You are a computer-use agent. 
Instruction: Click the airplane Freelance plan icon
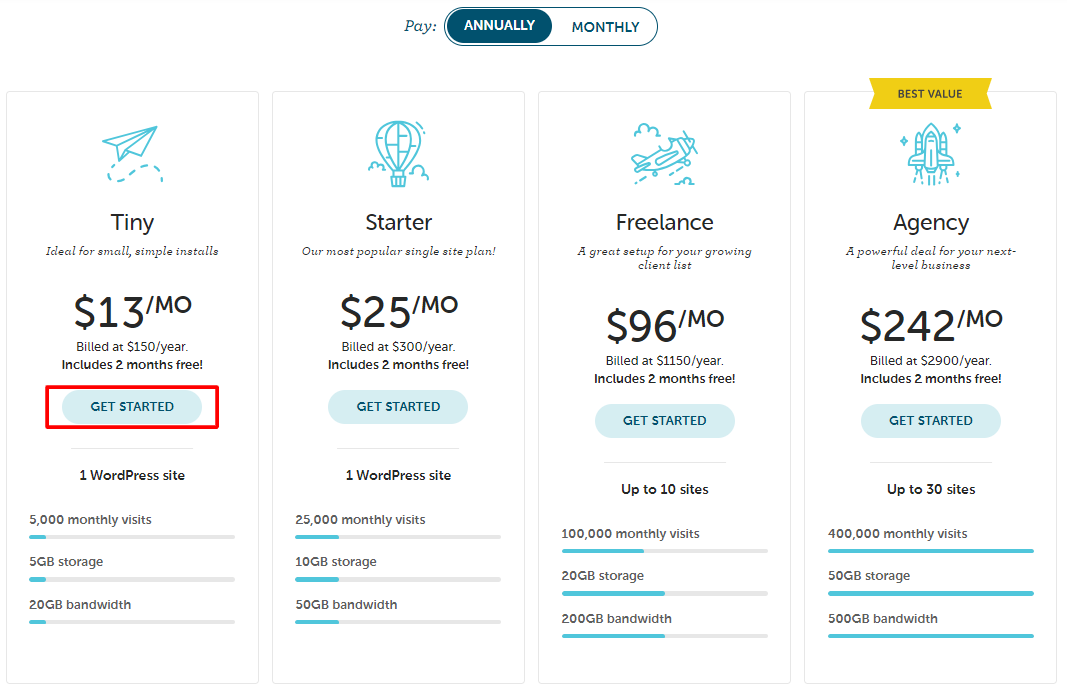click(x=664, y=154)
